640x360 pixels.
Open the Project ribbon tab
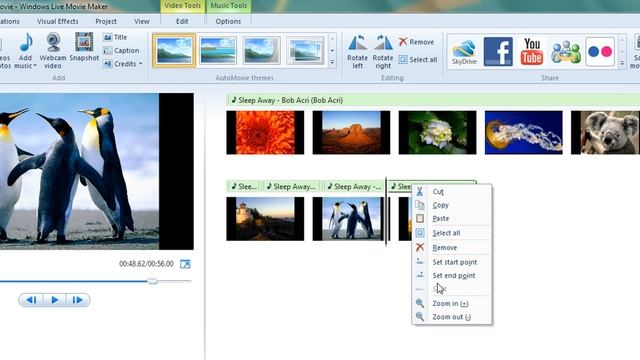point(106,21)
